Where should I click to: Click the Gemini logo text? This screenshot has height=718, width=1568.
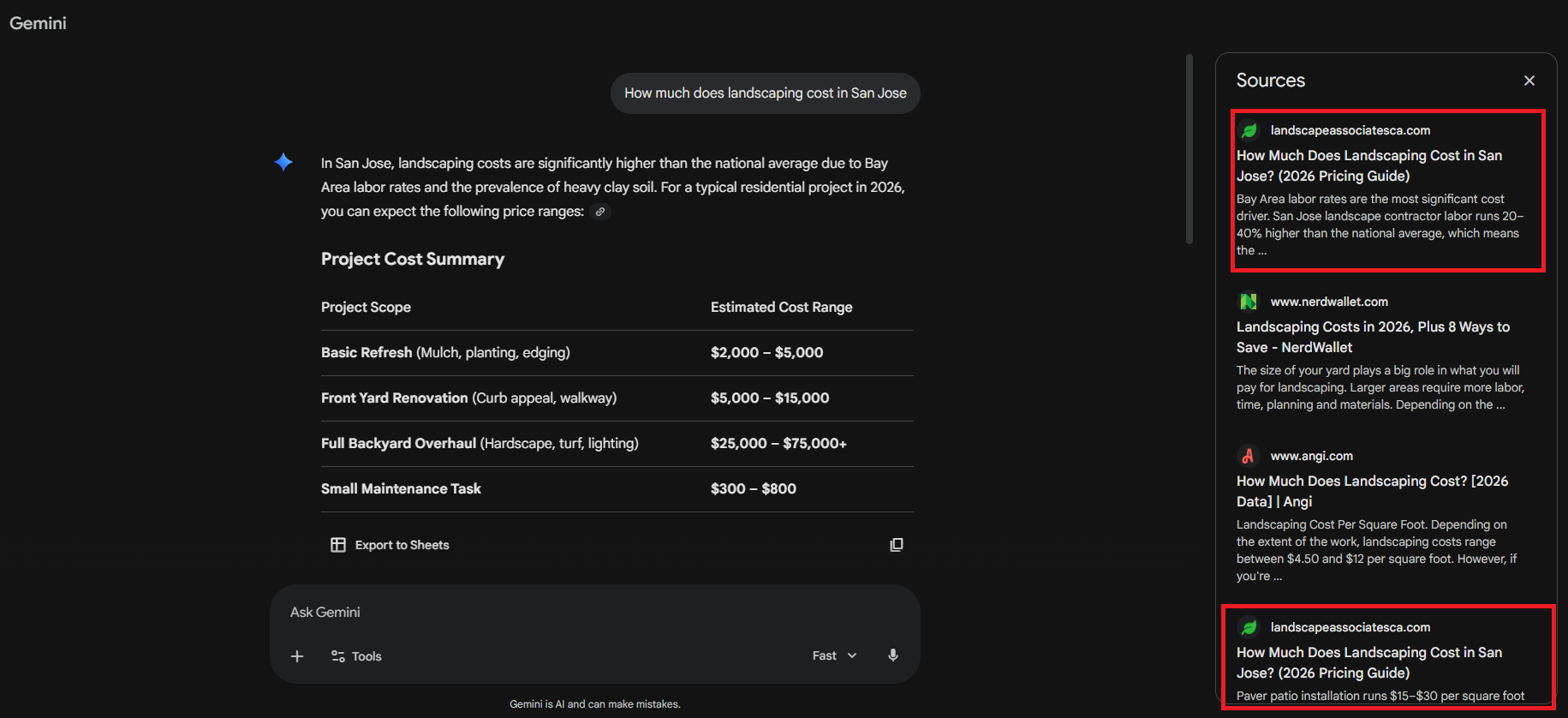point(38,23)
